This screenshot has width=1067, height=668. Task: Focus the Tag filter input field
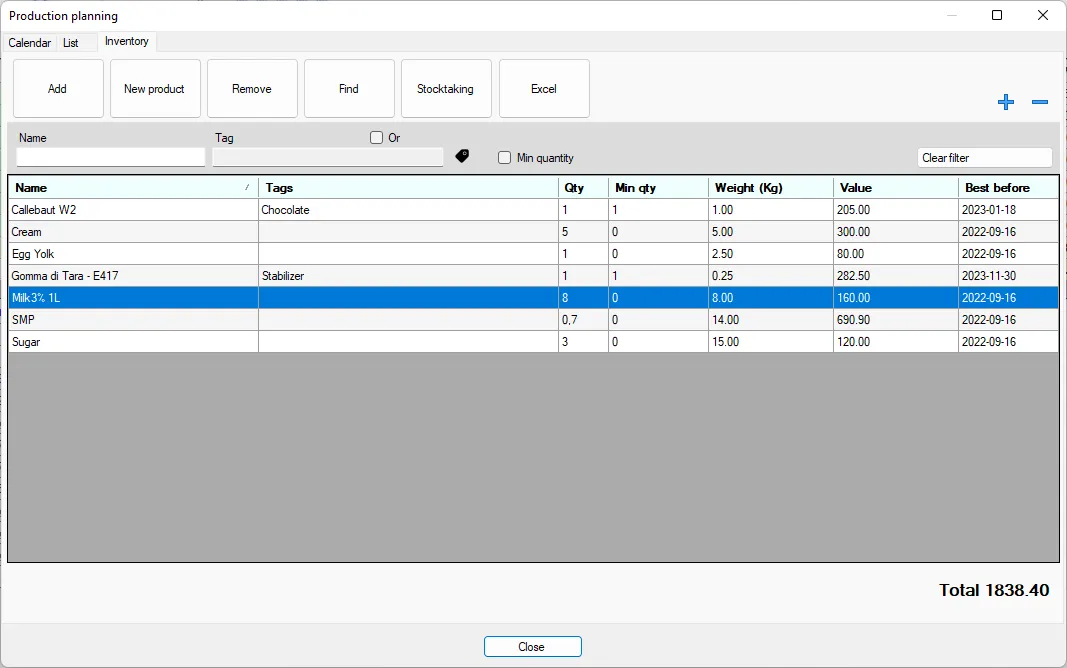click(328, 157)
